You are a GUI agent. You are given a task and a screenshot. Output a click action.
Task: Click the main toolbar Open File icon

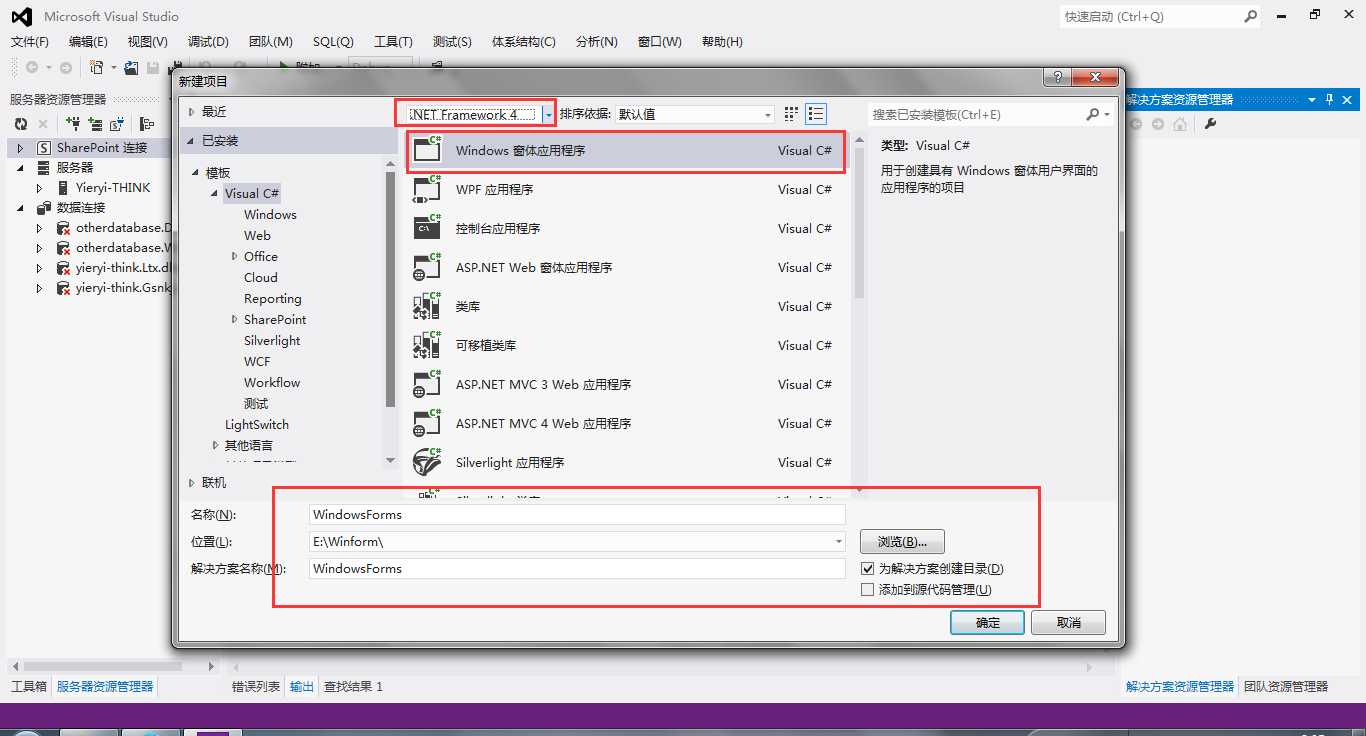click(x=131, y=67)
